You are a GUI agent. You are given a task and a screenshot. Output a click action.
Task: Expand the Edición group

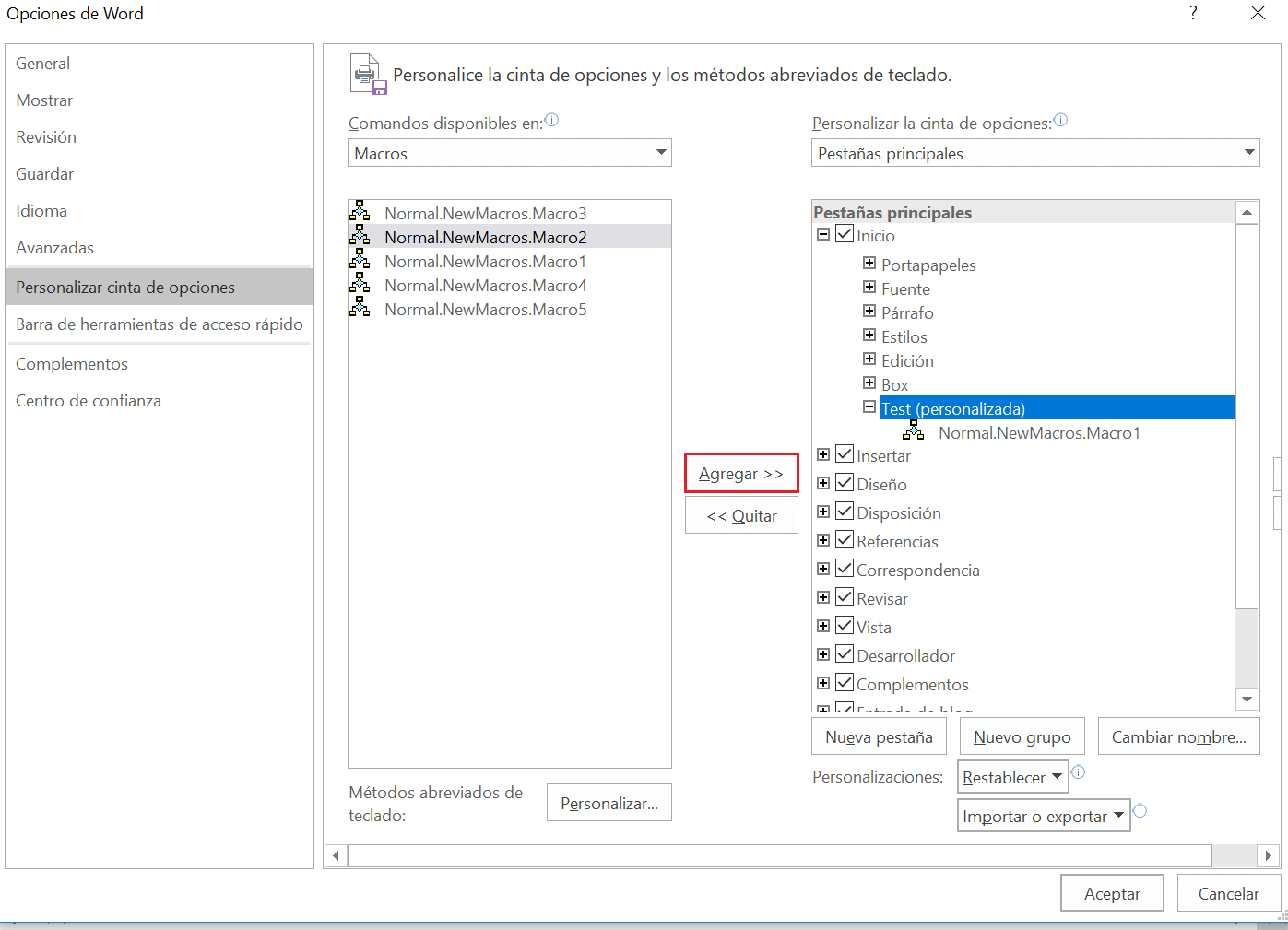[x=869, y=359]
